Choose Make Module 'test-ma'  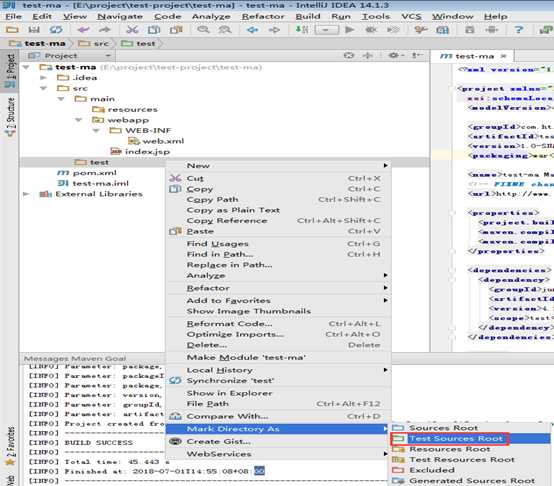coord(278,357)
